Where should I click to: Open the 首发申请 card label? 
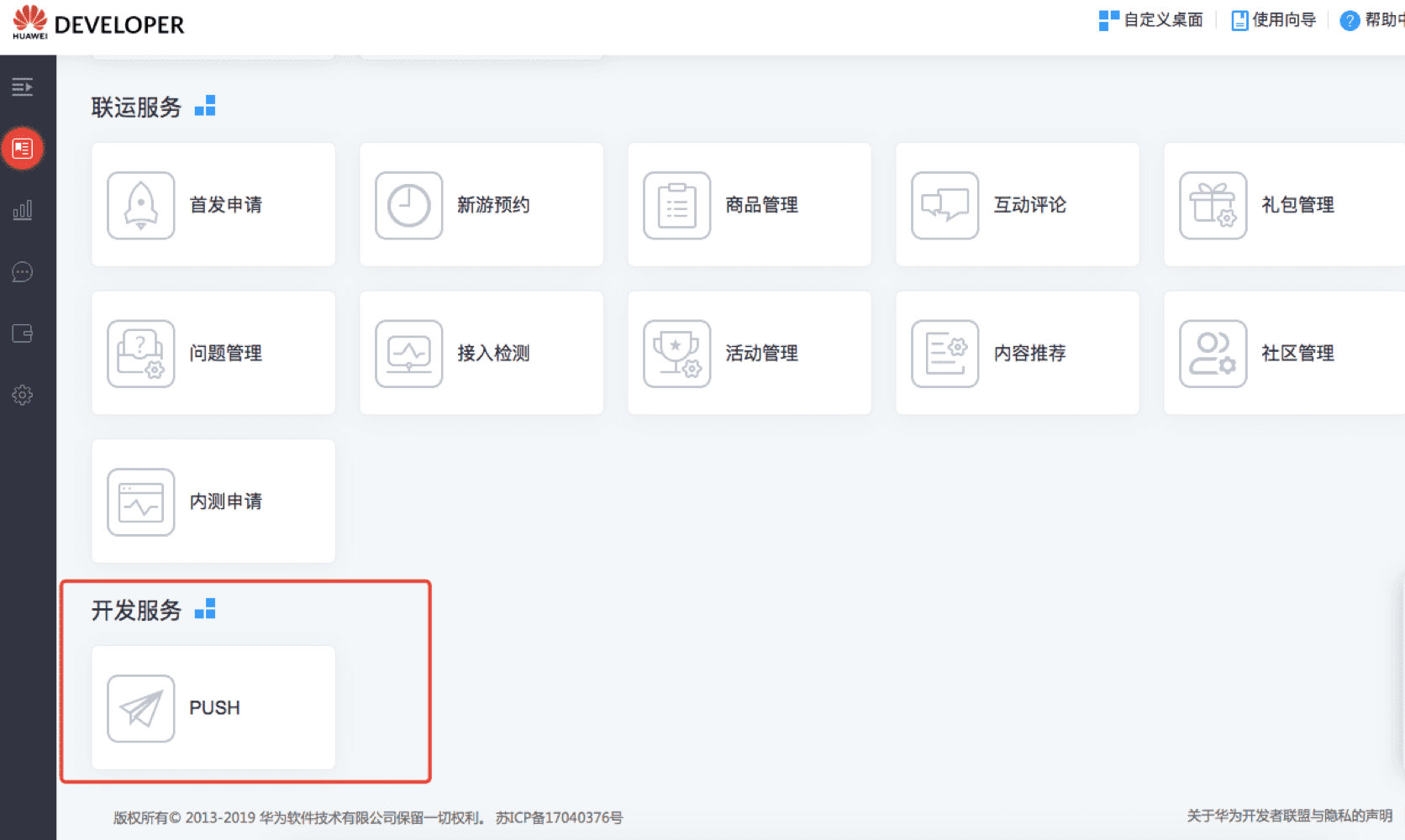226,205
